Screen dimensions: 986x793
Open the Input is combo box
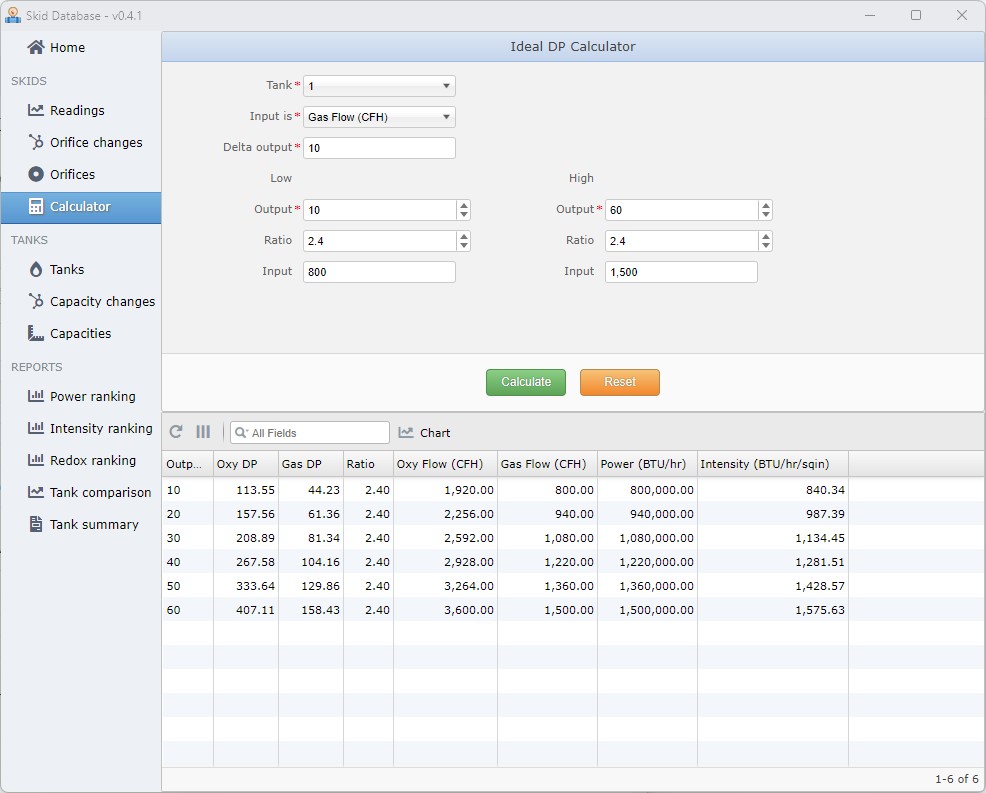point(446,117)
